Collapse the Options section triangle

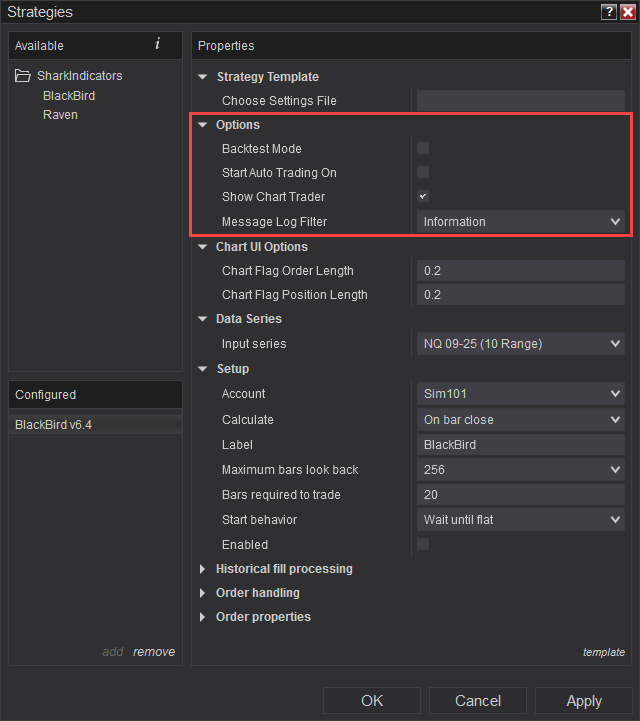coord(202,125)
